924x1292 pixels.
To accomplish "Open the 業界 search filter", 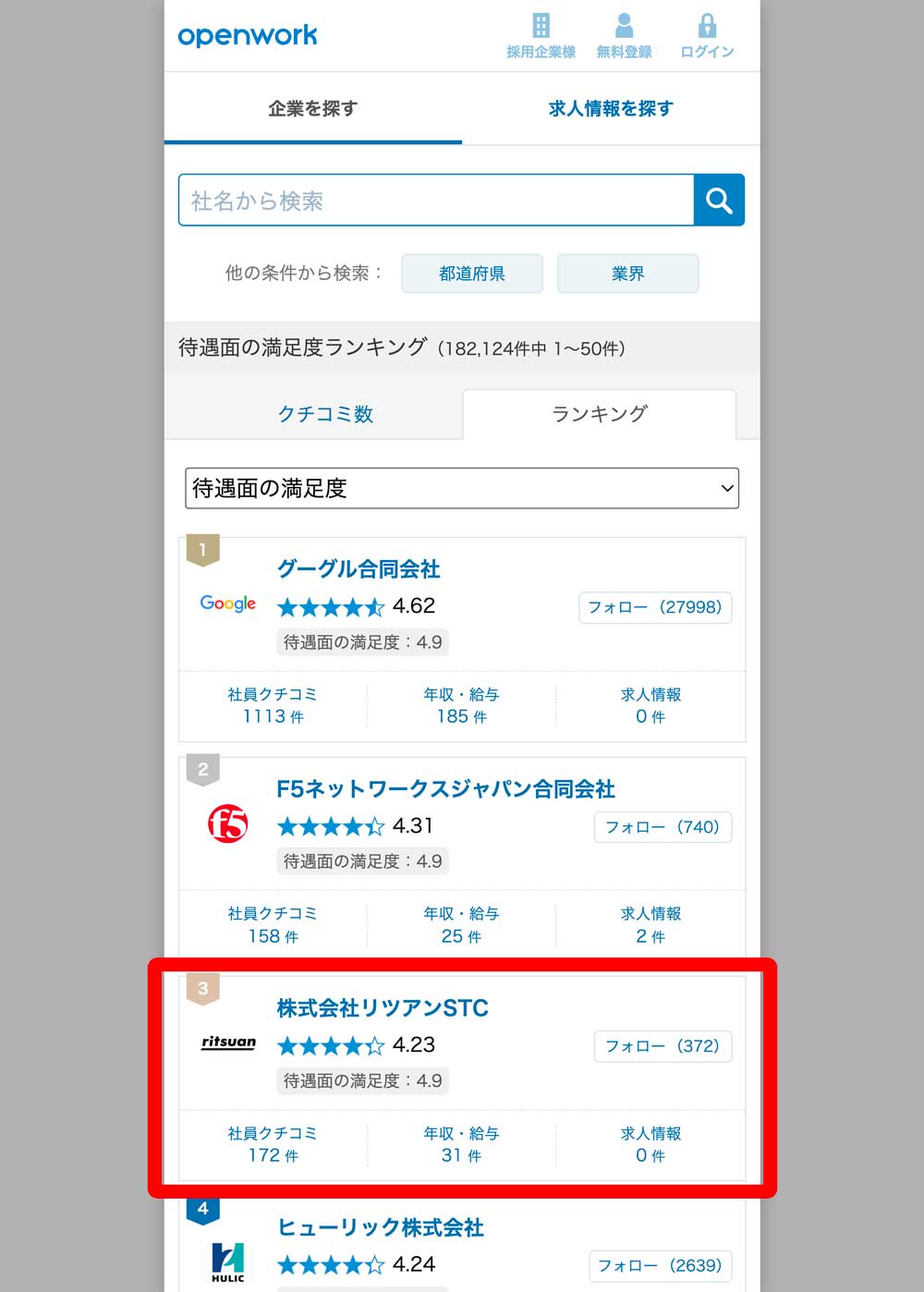I will coord(628,274).
